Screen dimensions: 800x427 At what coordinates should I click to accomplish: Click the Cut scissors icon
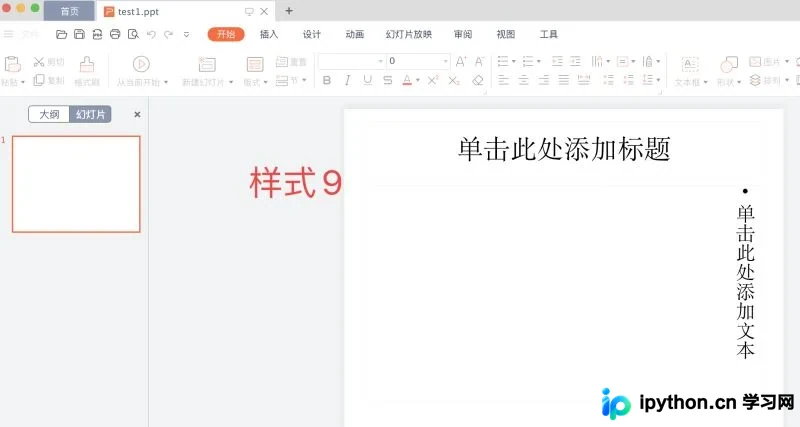click(x=39, y=62)
